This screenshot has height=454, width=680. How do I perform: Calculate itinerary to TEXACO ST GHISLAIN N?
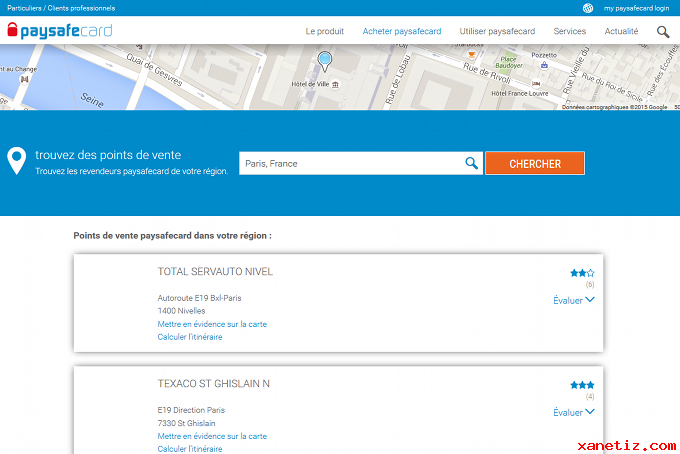tap(190, 449)
